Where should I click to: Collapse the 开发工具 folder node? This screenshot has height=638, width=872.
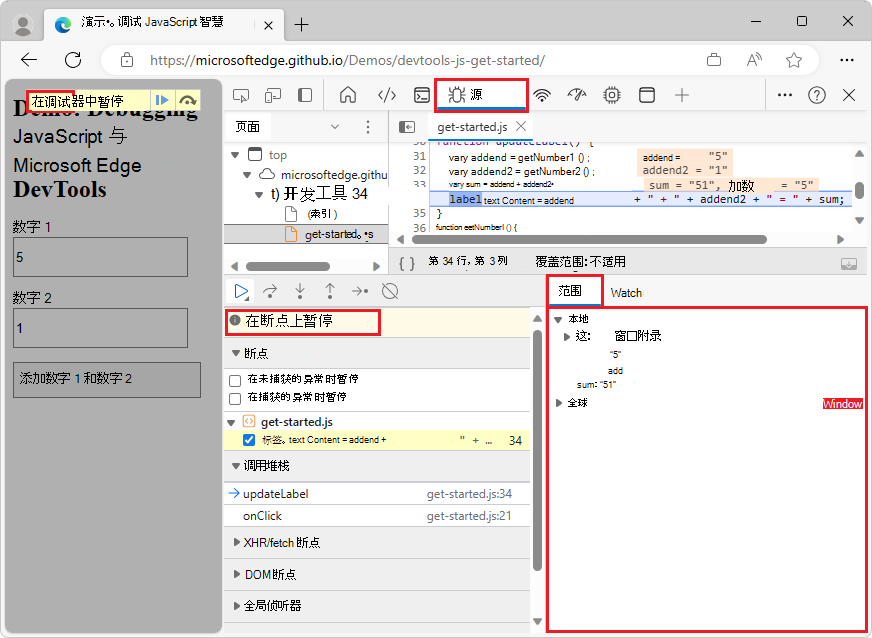click(x=259, y=195)
